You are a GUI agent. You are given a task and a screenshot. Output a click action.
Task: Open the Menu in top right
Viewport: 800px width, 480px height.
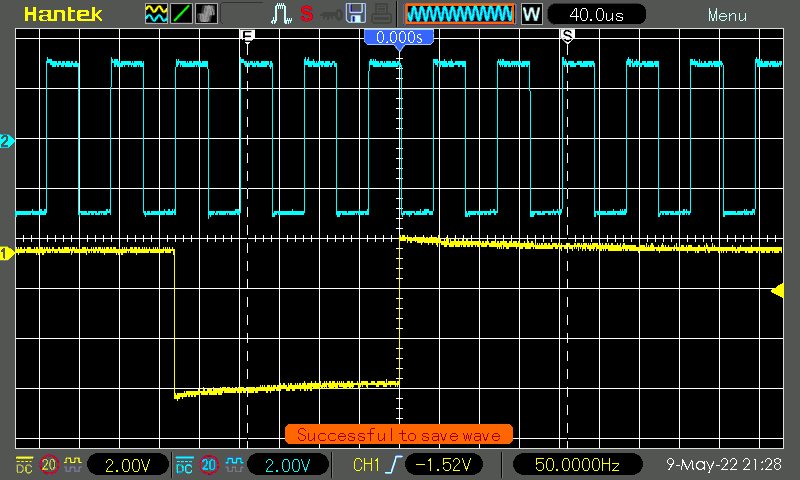click(x=726, y=15)
